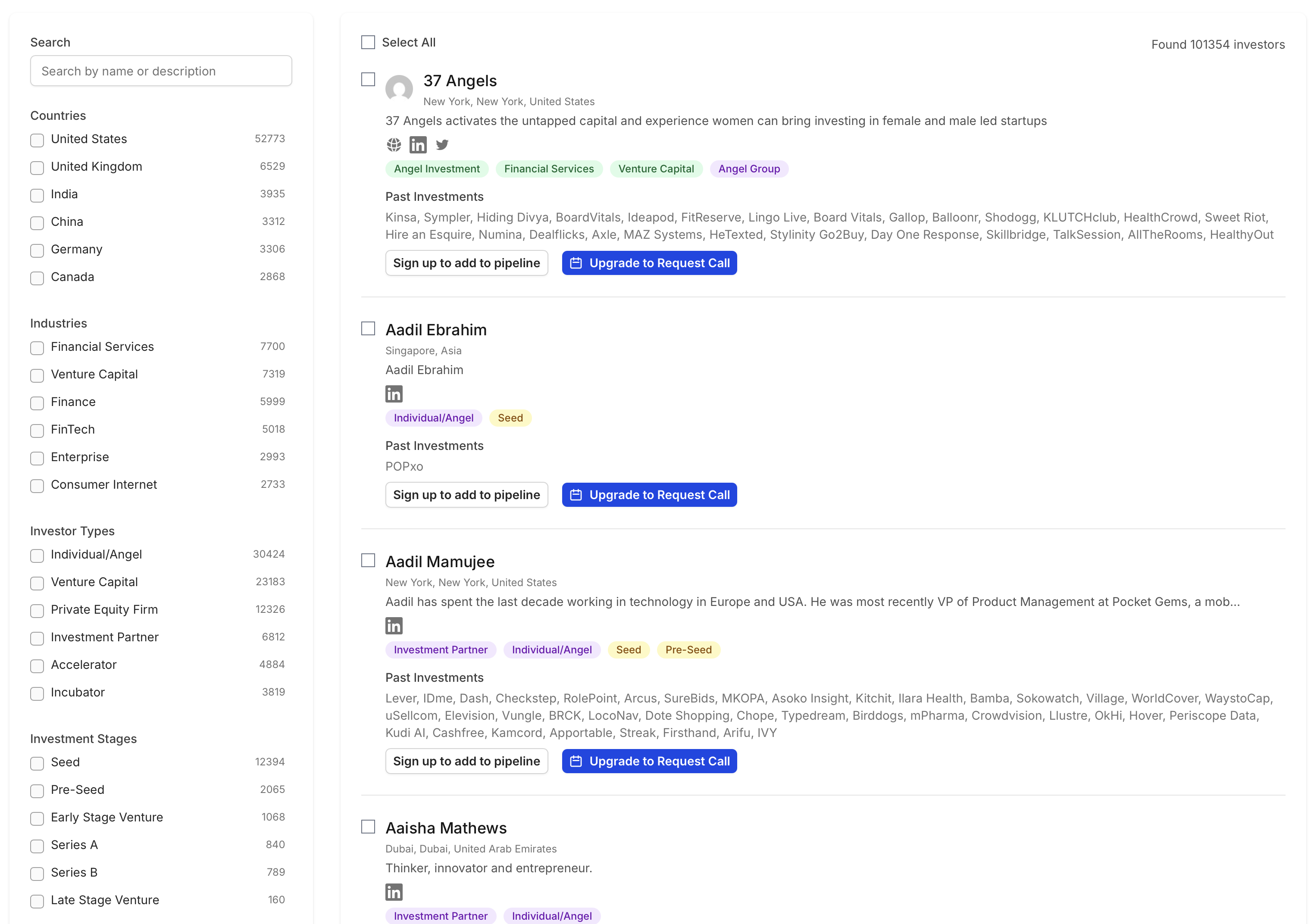Open Aaisha Mathews' LinkedIn icon

(394, 893)
